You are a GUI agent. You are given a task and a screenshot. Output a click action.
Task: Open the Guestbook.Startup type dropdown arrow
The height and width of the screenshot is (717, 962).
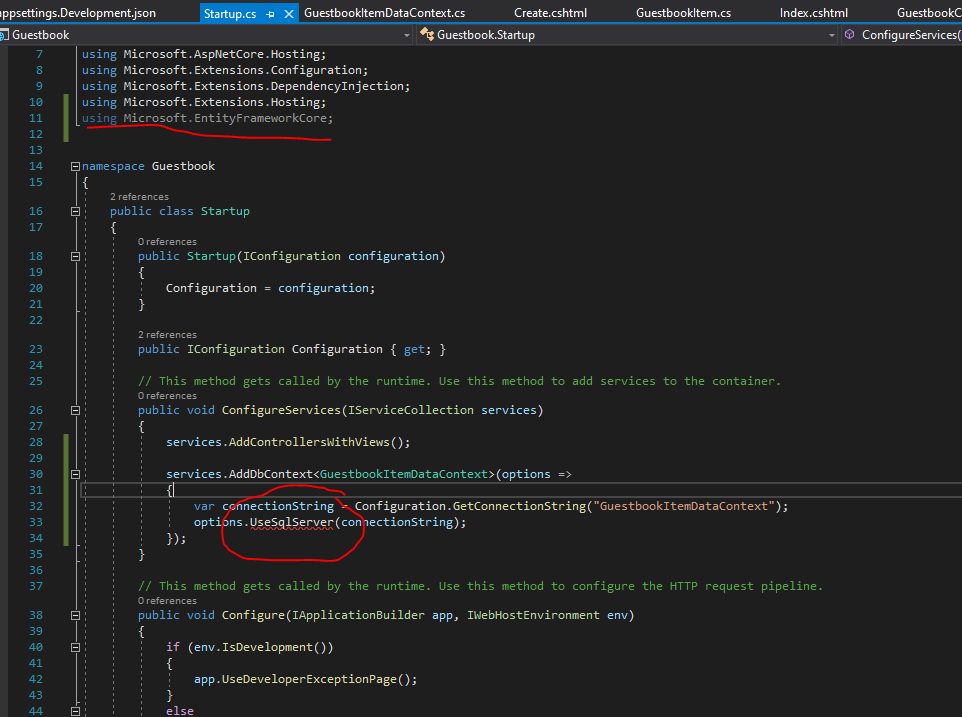point(831,36)
